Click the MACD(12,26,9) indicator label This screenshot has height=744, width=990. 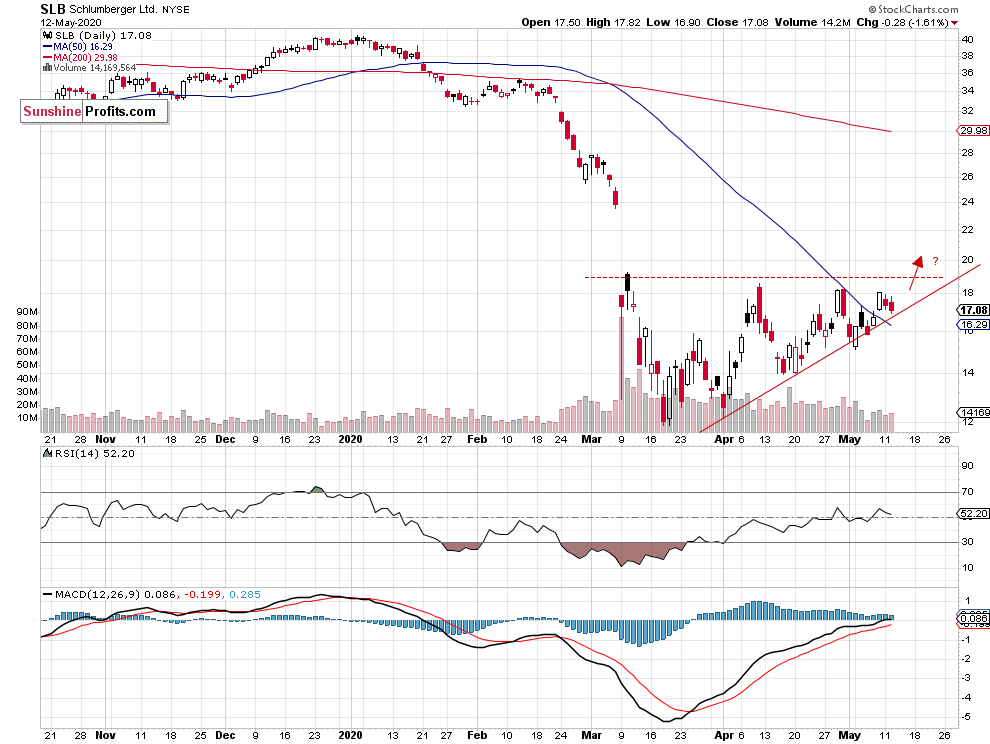coord(98,594)
